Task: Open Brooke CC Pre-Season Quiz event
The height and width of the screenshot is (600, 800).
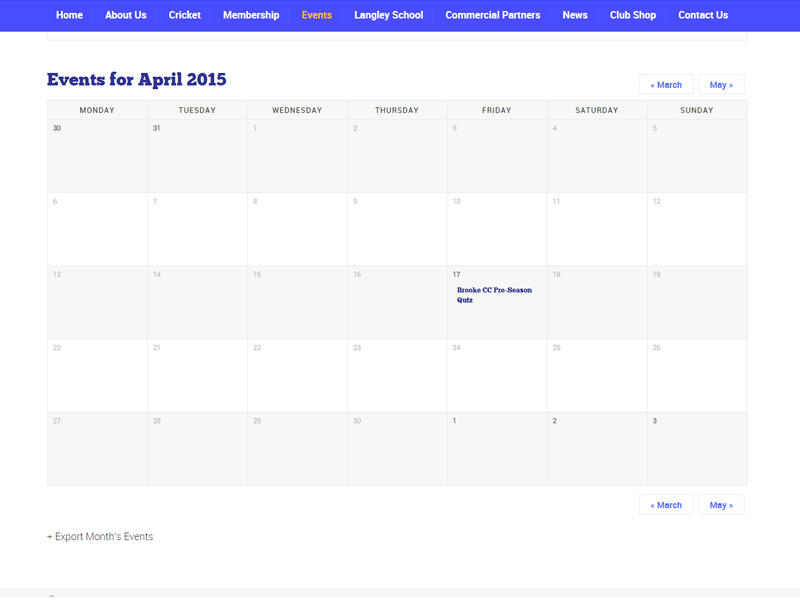Action: [494, 295]
